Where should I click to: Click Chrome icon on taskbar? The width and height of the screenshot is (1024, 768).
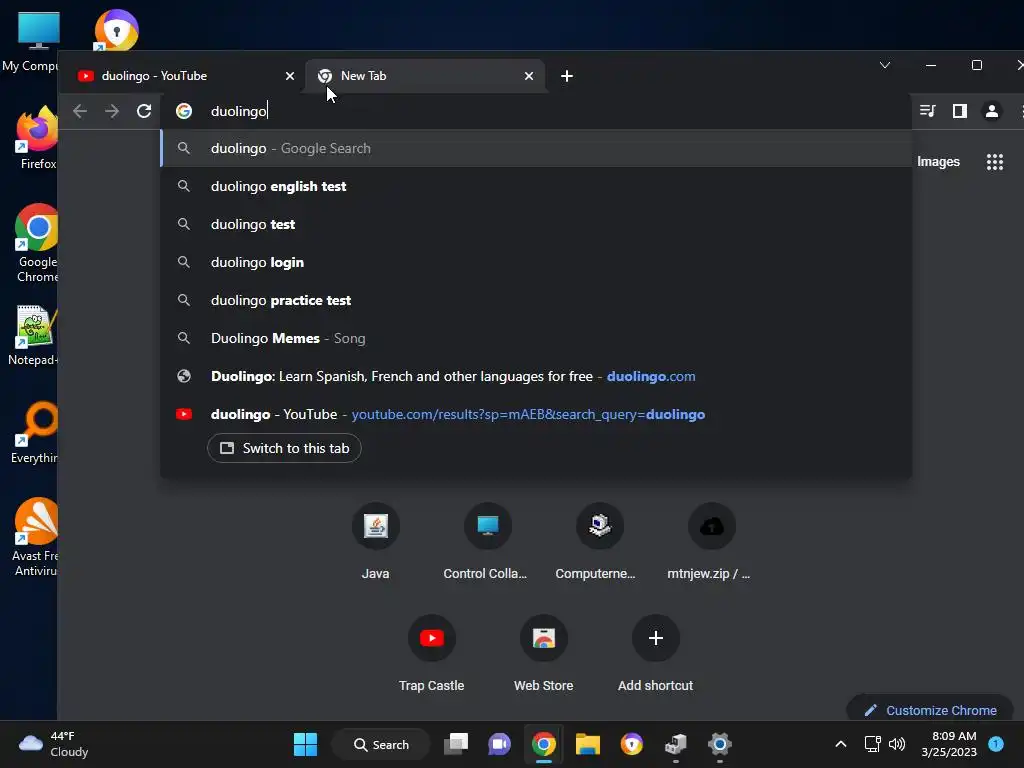[x=543, y=744]
